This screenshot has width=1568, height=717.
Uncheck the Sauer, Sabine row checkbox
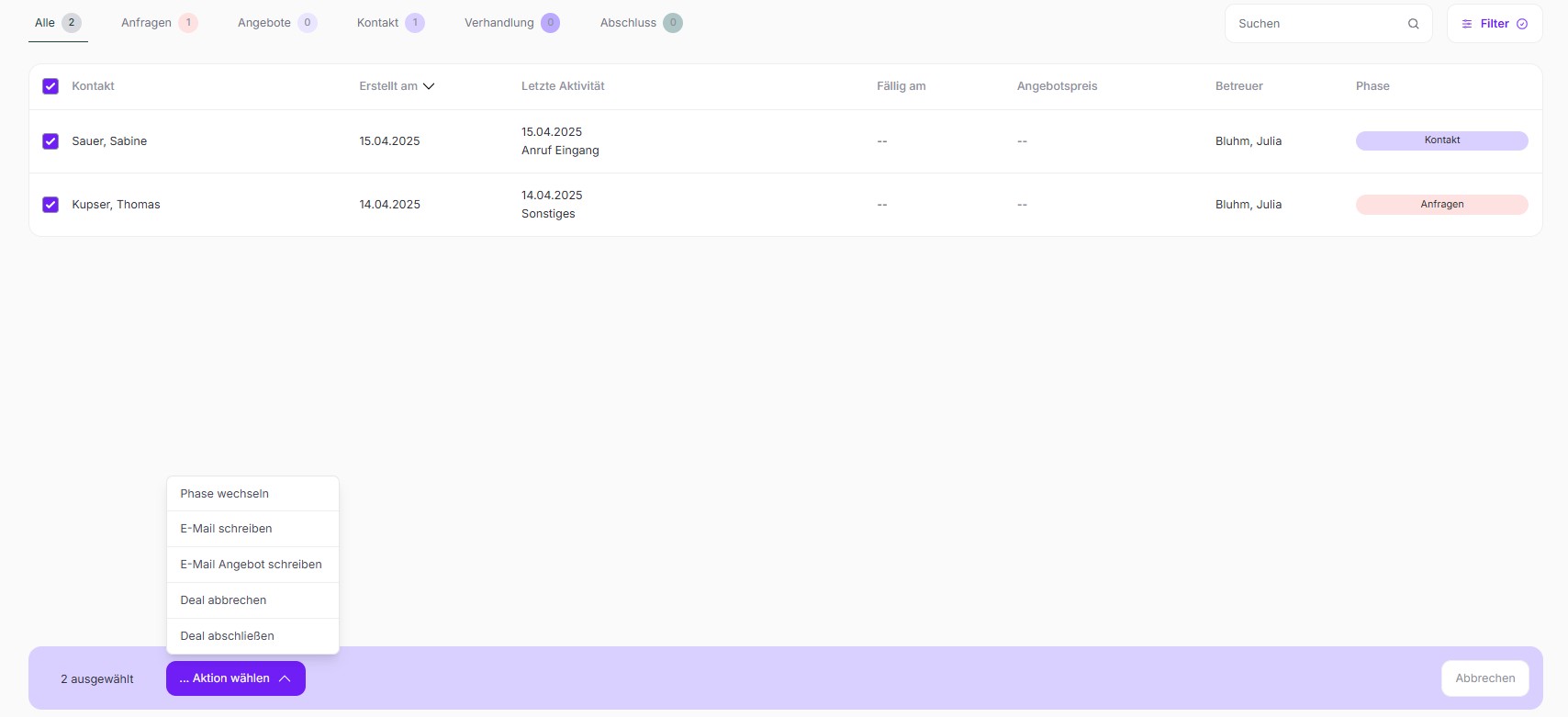(x=50, y=141)
